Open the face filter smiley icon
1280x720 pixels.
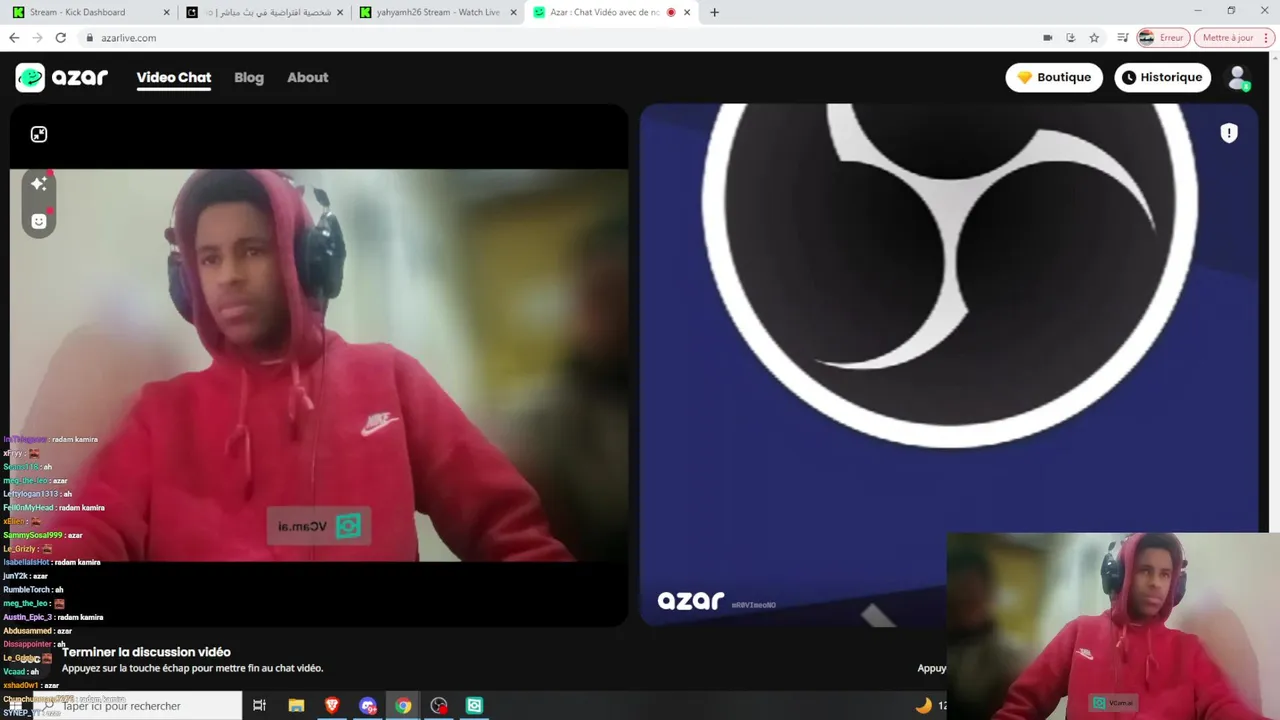39,221
